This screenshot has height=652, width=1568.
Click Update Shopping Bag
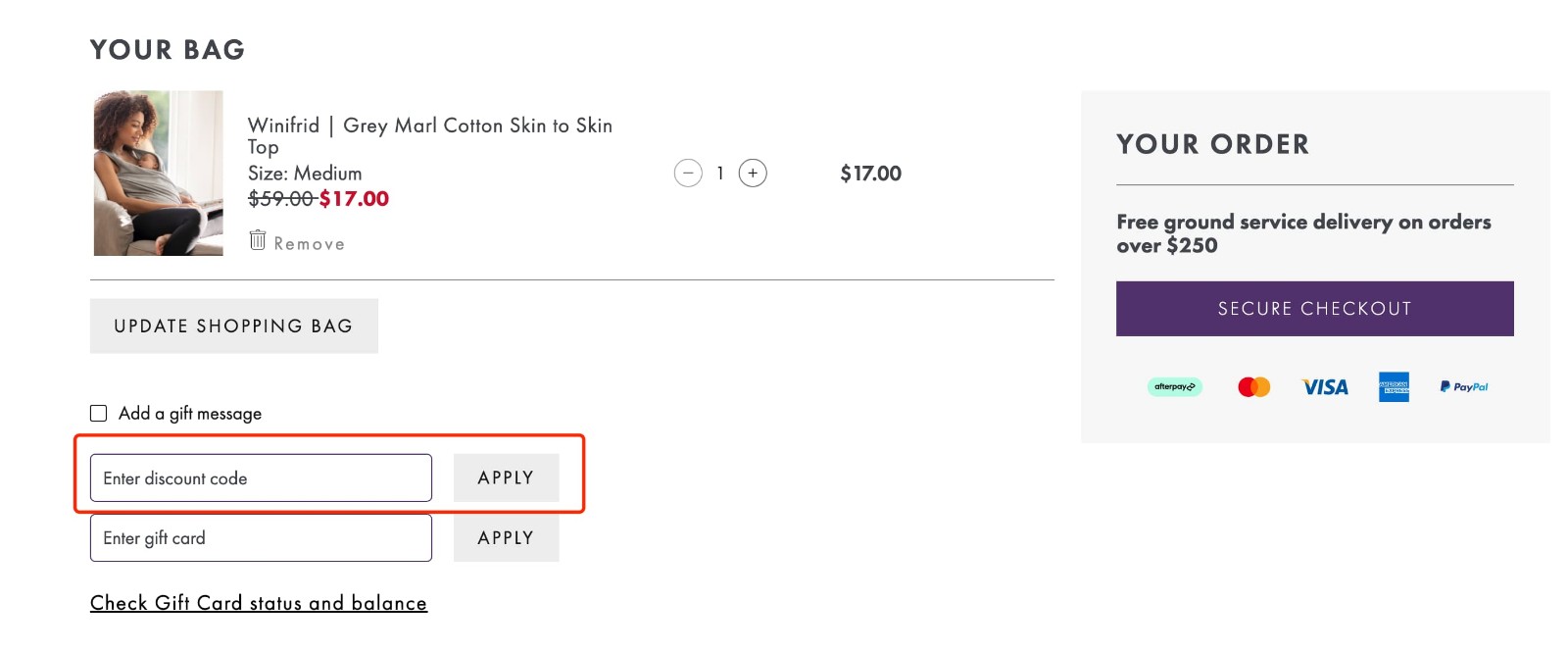[x=233, y=326]
